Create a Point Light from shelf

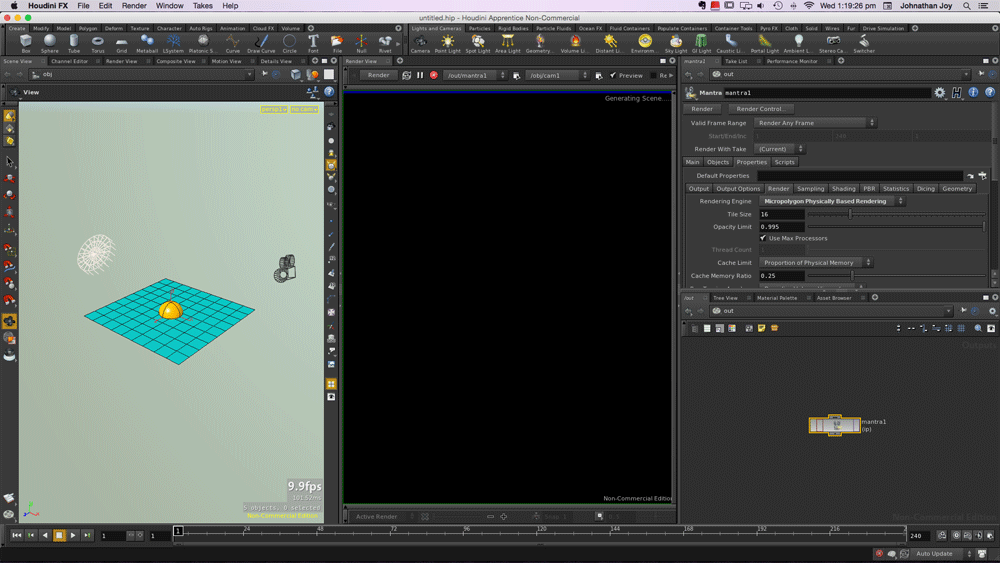pos(447,43)
